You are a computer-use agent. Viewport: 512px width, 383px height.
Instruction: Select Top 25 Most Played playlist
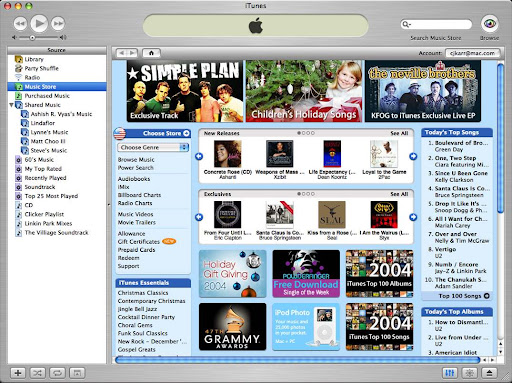pos(57,196)
